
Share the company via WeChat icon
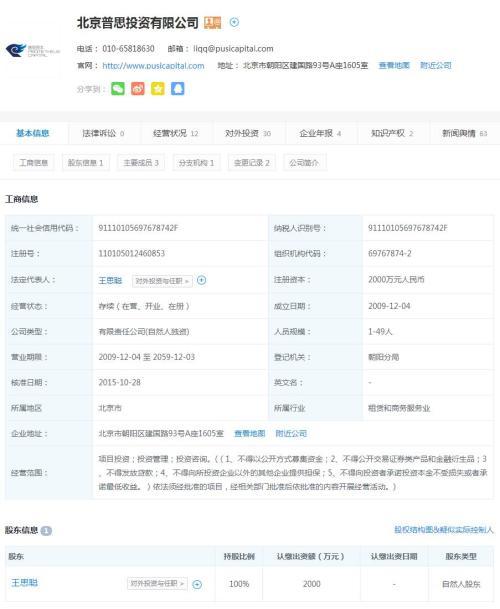coord(118,89)
